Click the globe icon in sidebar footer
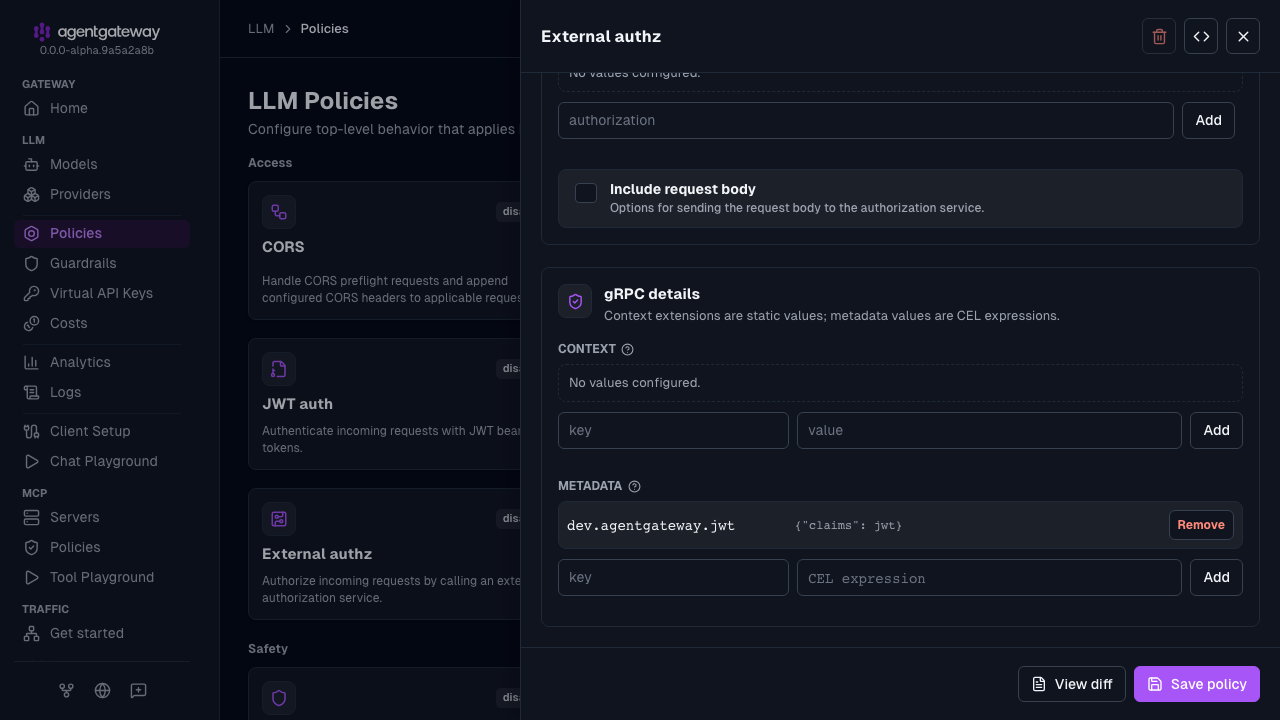Image resolution: width=1280 pixels, height=720 pixels. (102, 690)
